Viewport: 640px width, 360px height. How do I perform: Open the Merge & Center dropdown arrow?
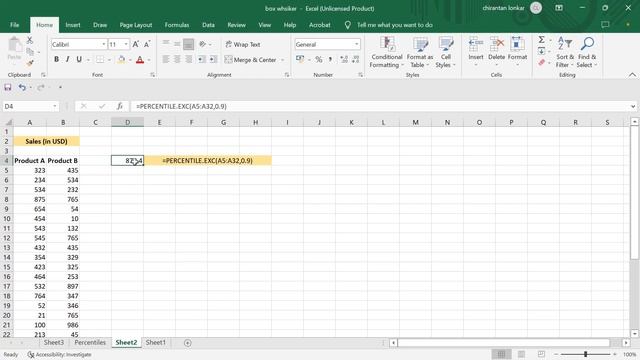pyautogui.click(x=282, y=60)
